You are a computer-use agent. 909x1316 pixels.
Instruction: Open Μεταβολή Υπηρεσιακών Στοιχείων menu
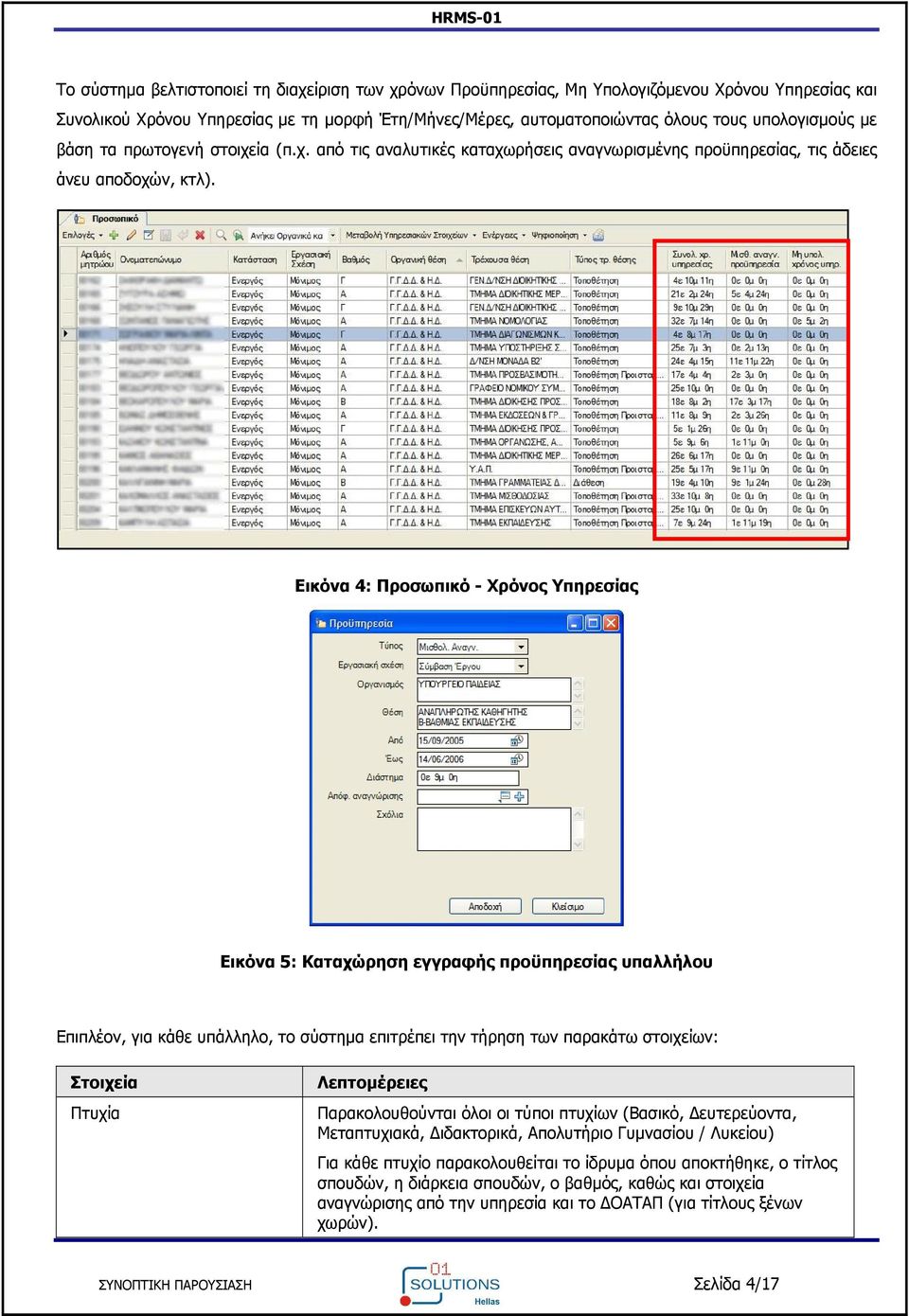tap(409, 235)
